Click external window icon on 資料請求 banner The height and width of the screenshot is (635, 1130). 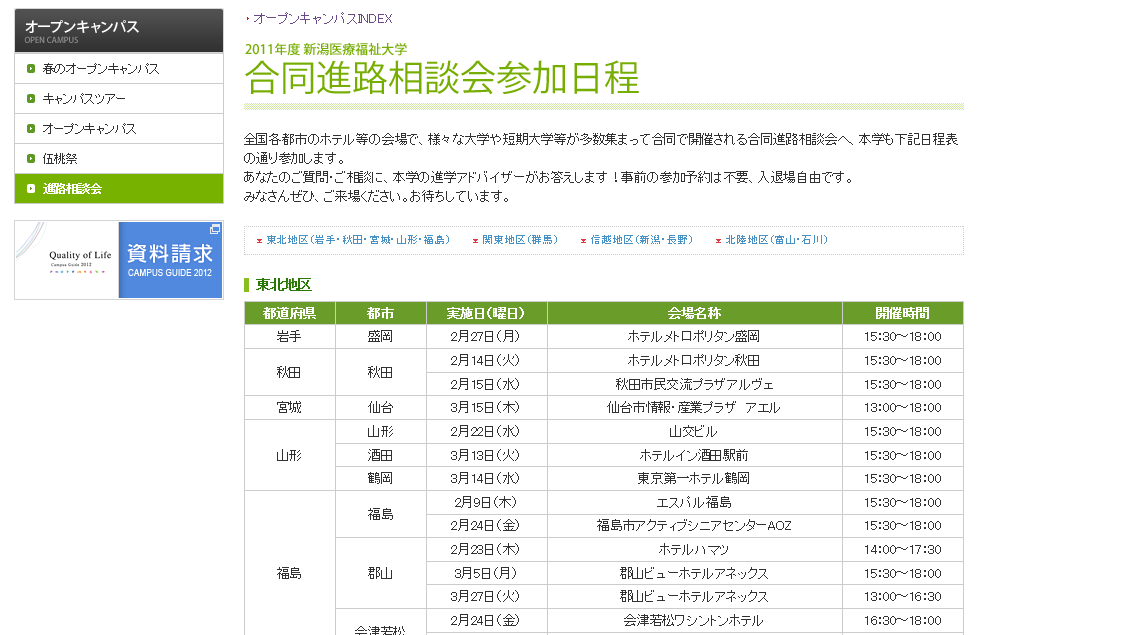[x=214, y=230]
